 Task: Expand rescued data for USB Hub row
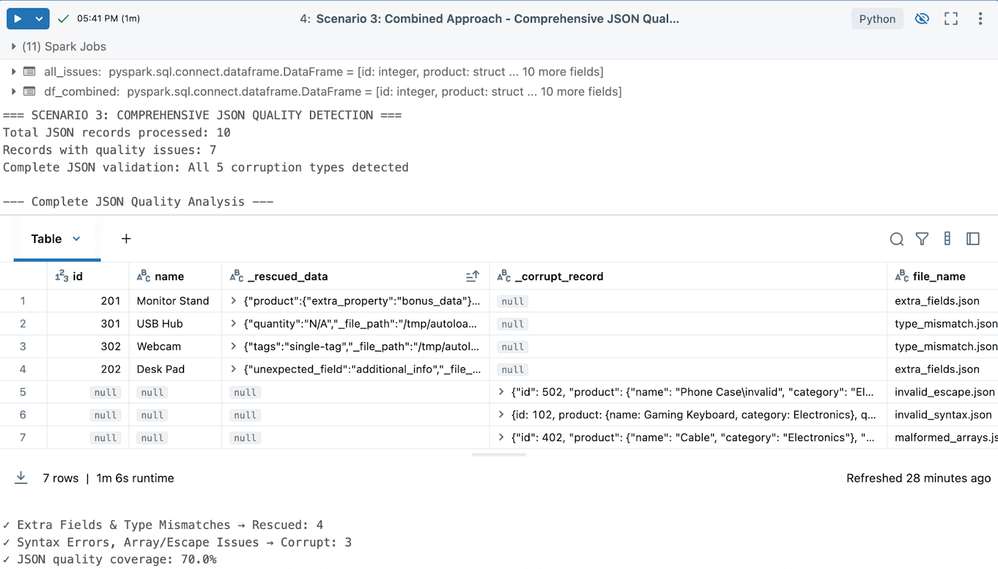coord(234,323)
